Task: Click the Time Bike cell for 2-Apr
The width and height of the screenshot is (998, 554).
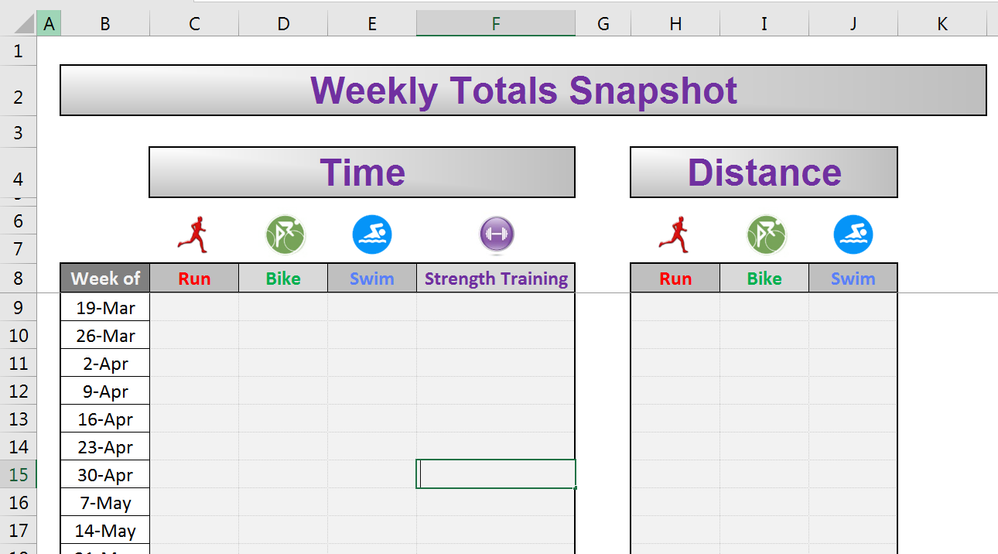Action: tap(283, 364)
